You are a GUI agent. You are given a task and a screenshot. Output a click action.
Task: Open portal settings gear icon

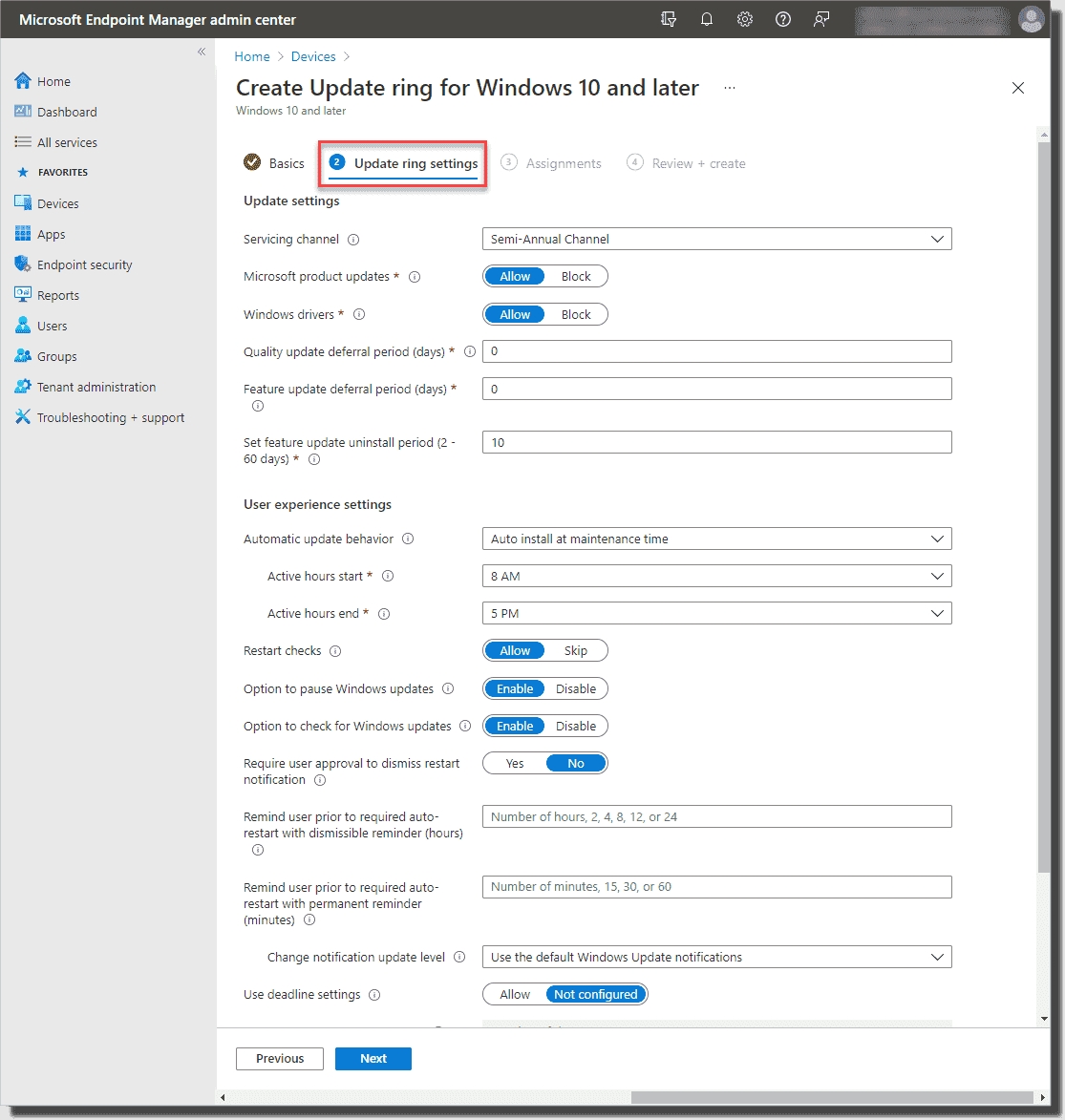click(745, 19)
